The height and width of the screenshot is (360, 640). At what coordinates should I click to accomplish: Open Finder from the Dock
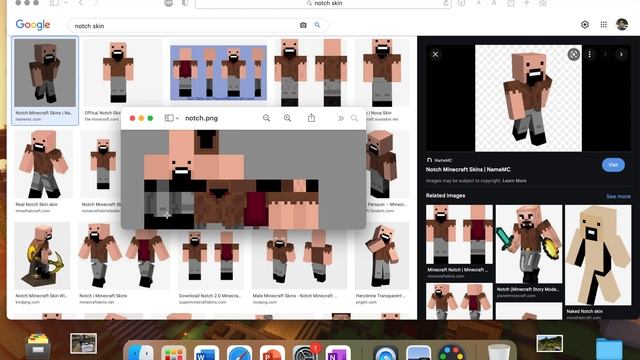pos(141,353)
